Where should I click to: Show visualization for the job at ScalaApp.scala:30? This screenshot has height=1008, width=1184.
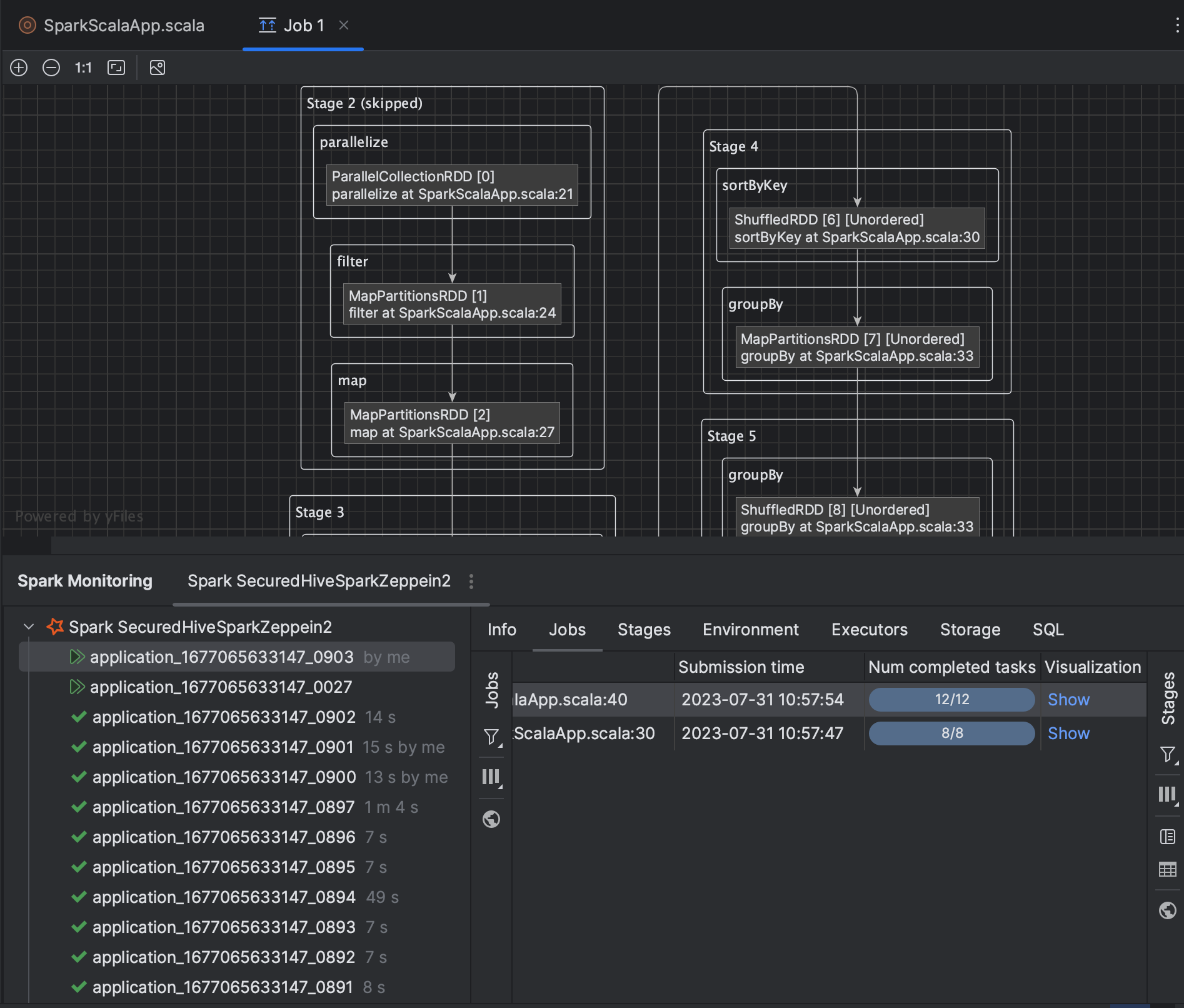point(1068,733)
